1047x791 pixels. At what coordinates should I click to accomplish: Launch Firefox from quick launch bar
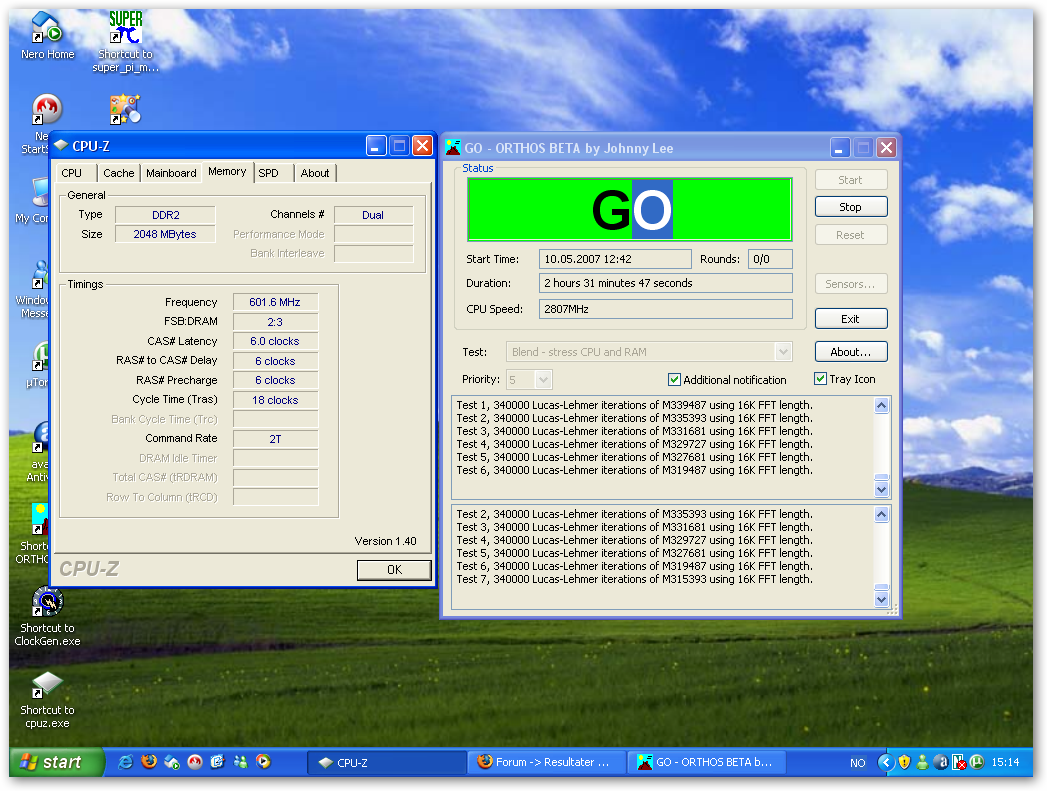[149, 762]
